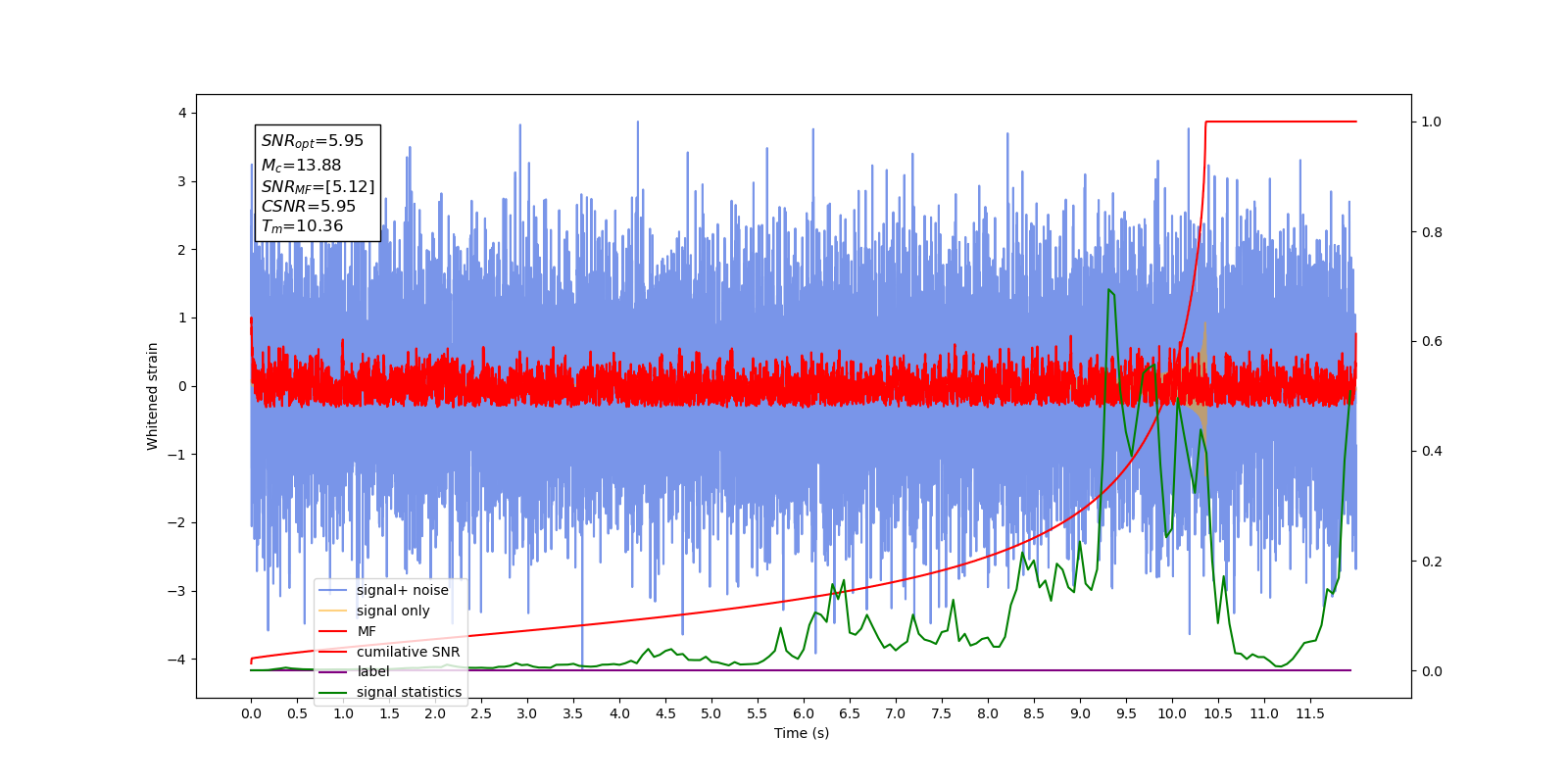Viewport: 1568px width, 784px height.
Task: Click the 2 tick label on the left strain axis
Action: [x=182, y=250]
